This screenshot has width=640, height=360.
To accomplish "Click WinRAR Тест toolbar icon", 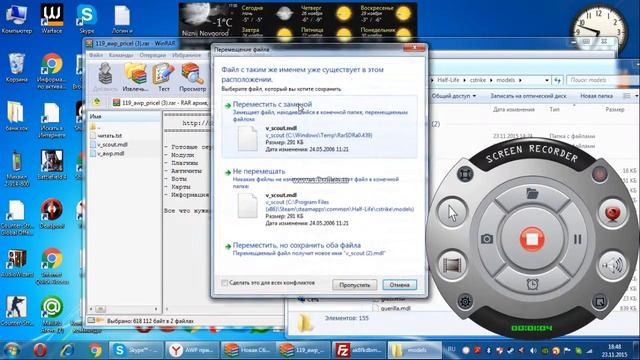I will (164, 77).
